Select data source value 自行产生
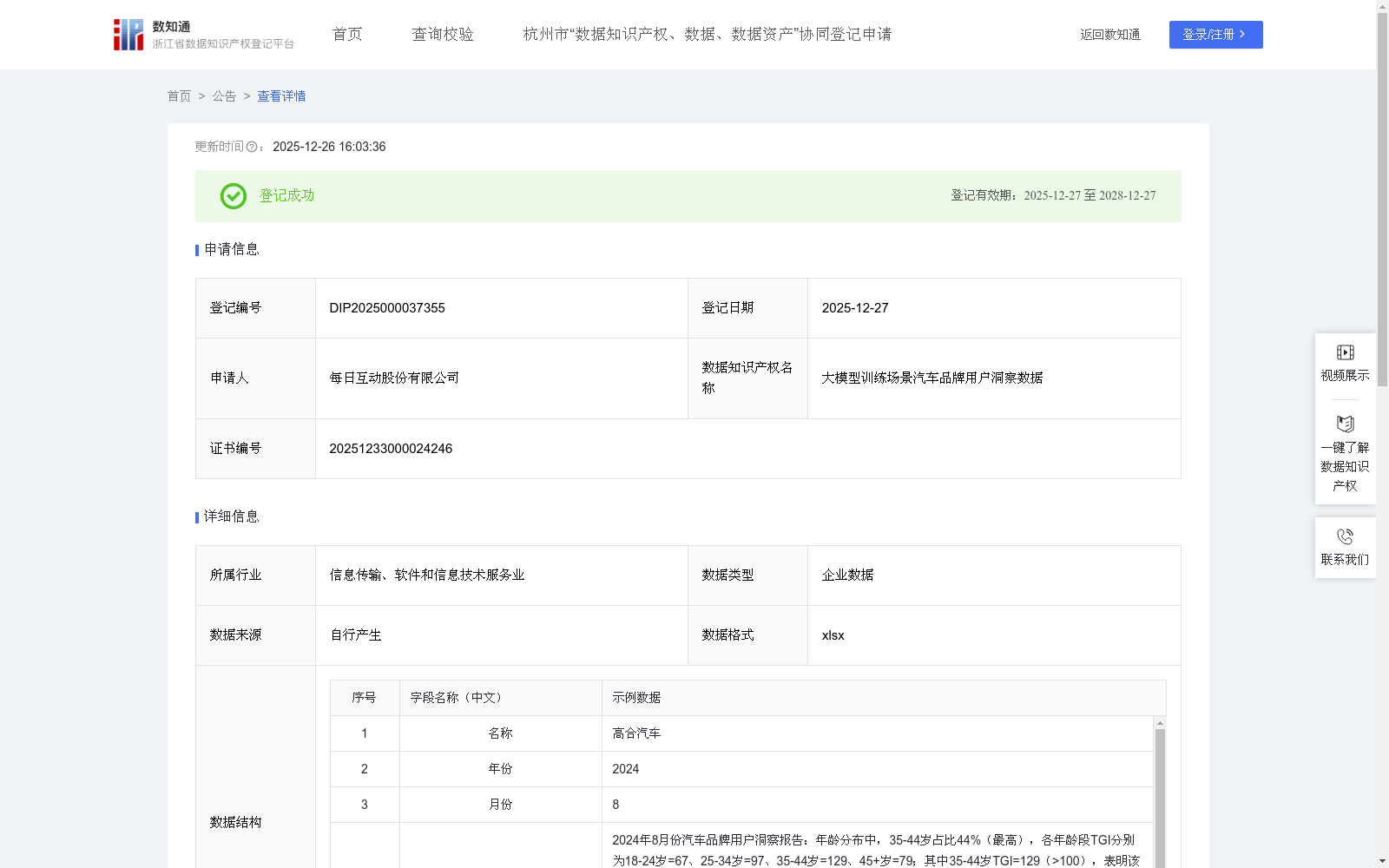1389x868 pixels. coord(356,635)
